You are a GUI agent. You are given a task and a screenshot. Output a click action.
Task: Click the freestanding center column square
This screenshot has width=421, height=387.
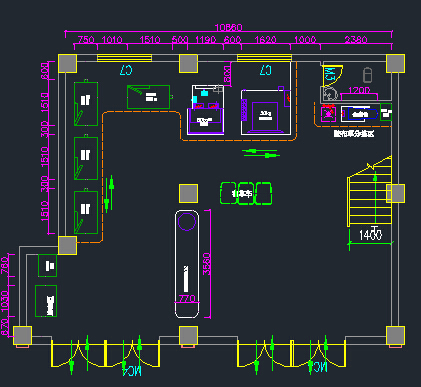[x=189, y=193]
